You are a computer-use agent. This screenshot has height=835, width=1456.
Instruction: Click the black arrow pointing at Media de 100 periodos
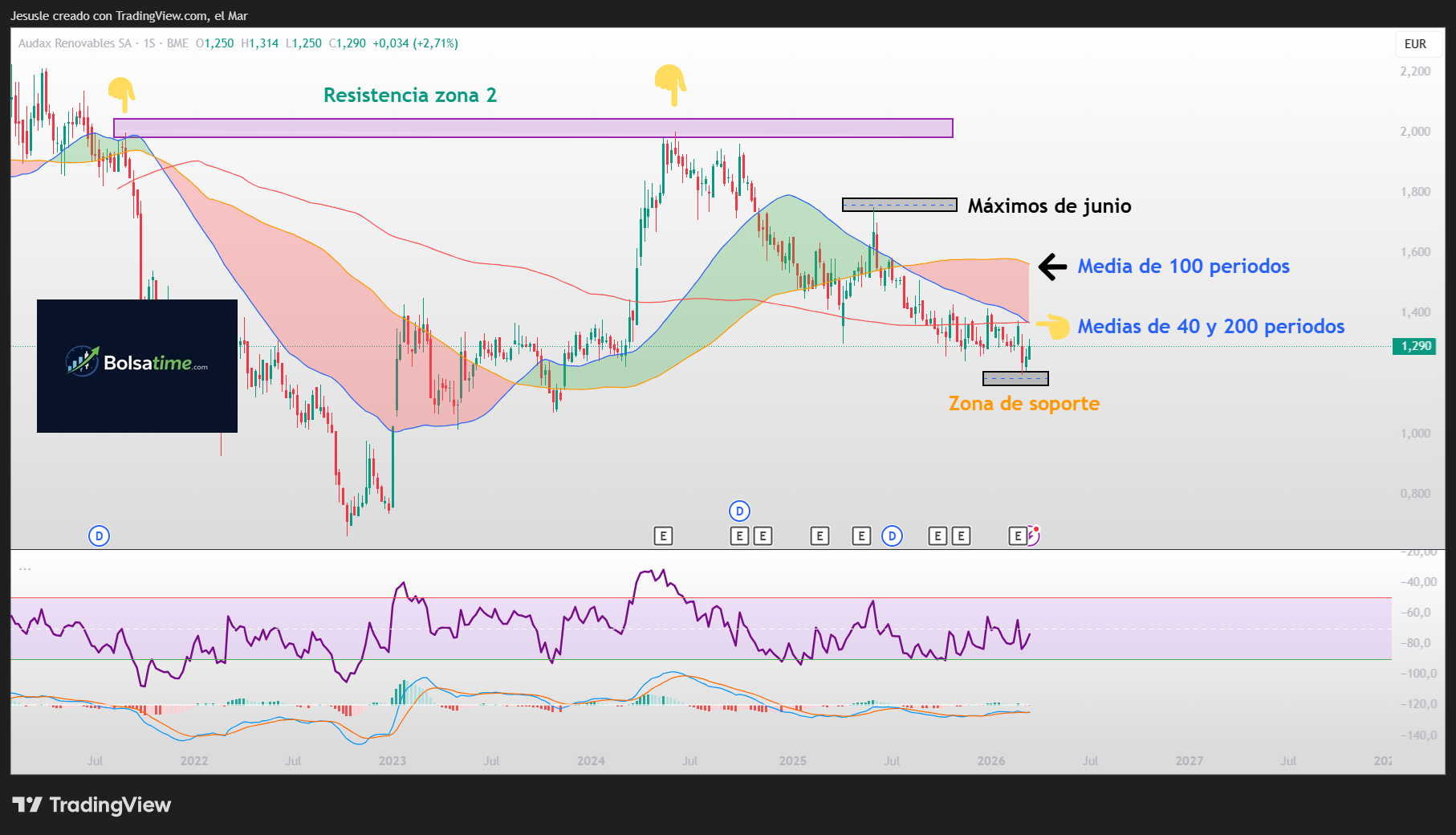(x=1052, y=267)
